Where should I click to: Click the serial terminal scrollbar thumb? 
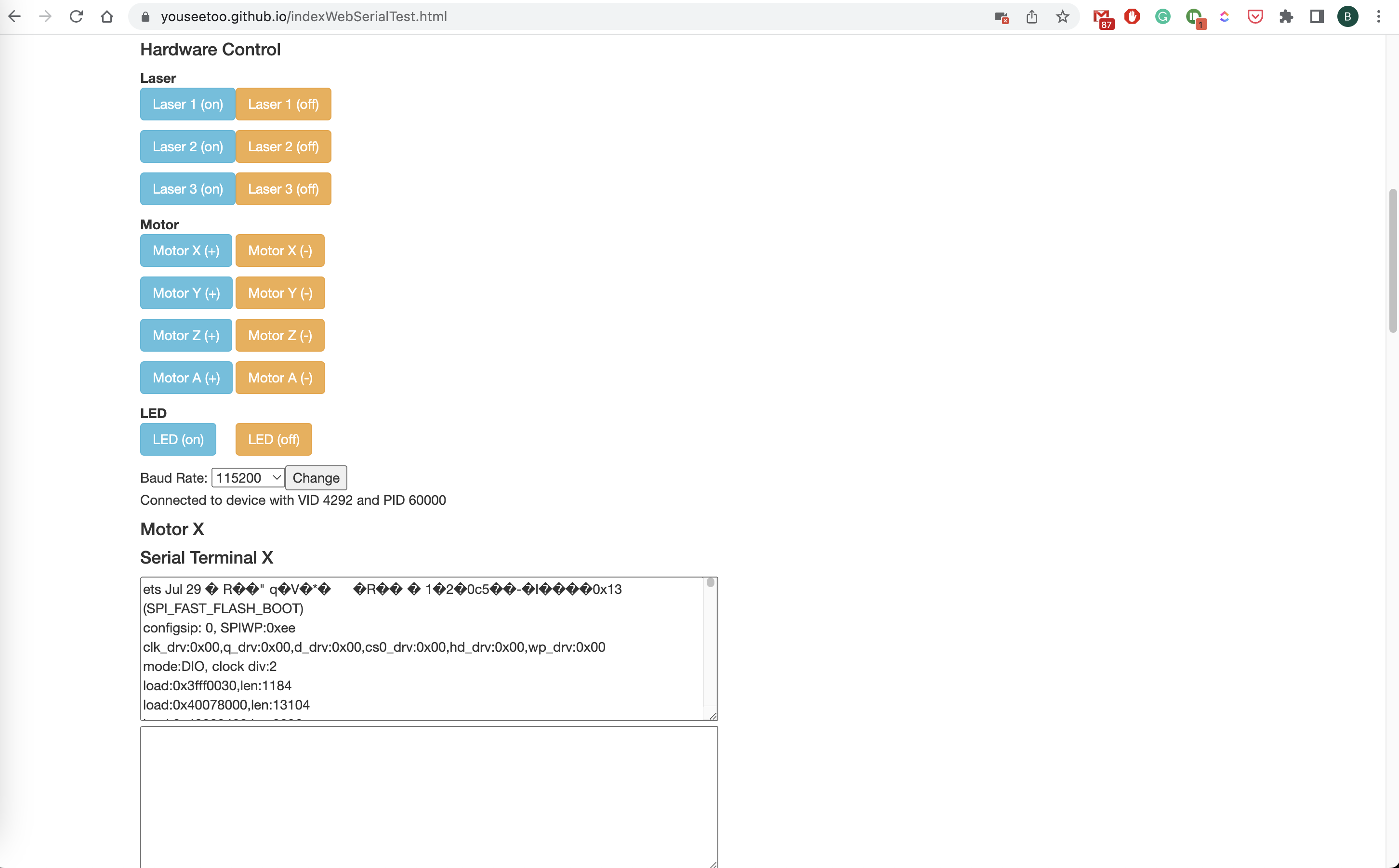710,583
